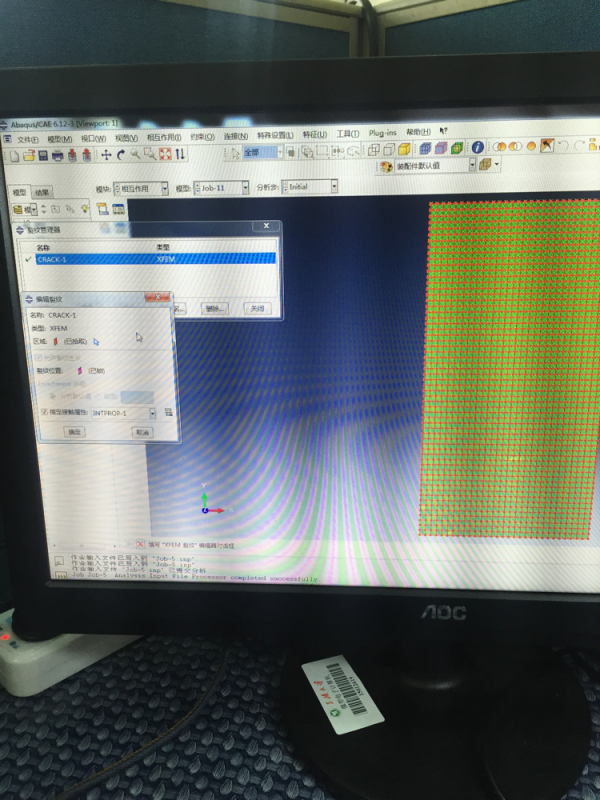Image resolution: width=600 pixels, height=800 pixels.
Task: Print the viewport printer icon
Action: [57, 155]
